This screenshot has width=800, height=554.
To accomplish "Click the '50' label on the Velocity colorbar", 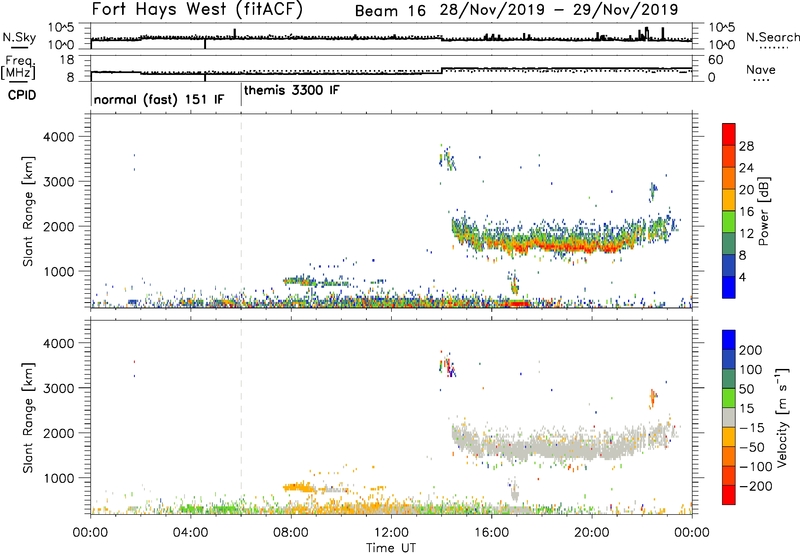I will tap(746, 389).
